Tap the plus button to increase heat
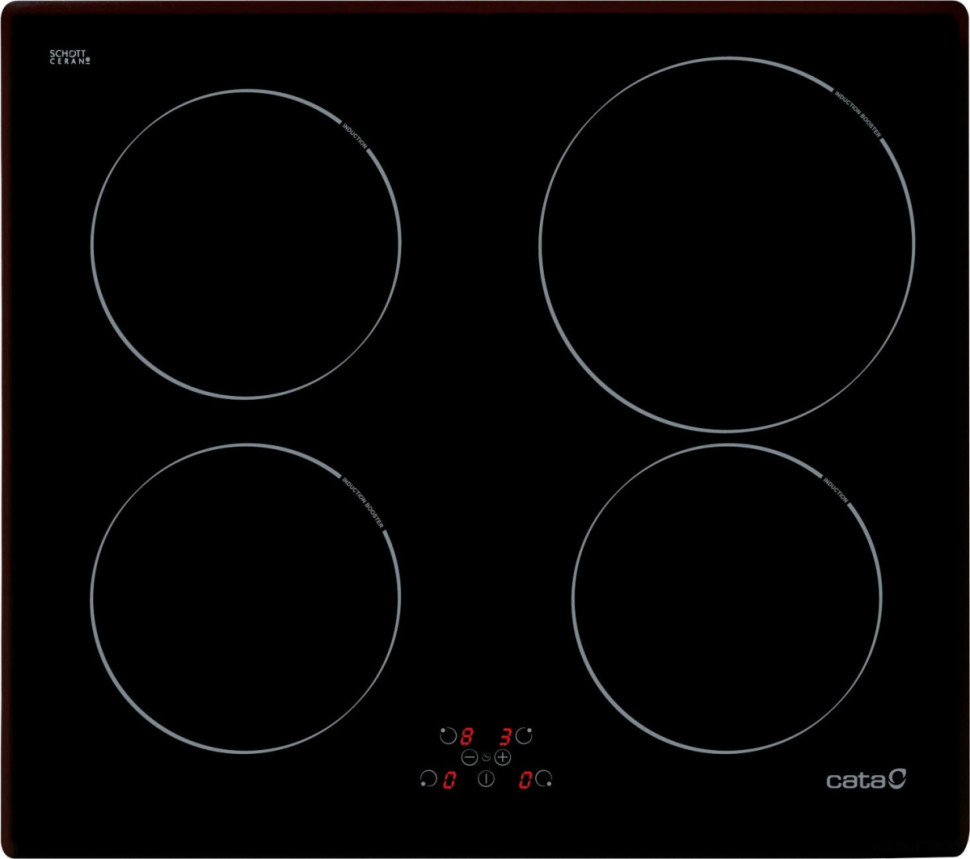970x859 pixels. coord(503,758)
